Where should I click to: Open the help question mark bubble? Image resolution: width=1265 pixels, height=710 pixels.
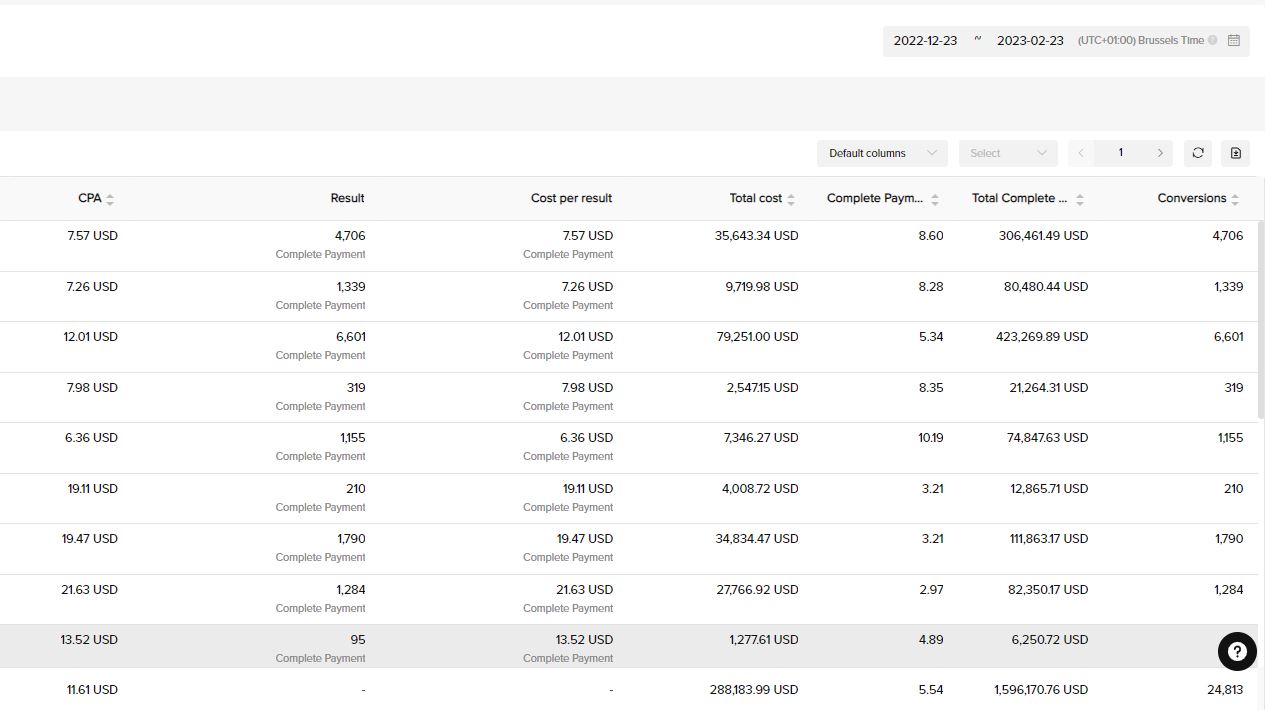(1237, 652)
